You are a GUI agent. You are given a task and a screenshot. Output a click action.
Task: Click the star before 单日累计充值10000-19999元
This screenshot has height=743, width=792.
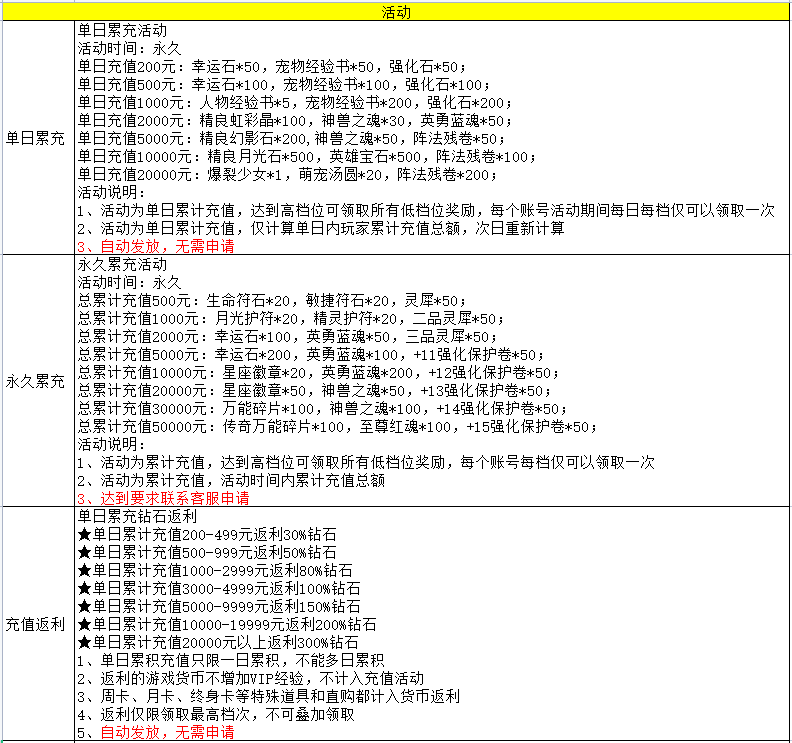[84, 625]
